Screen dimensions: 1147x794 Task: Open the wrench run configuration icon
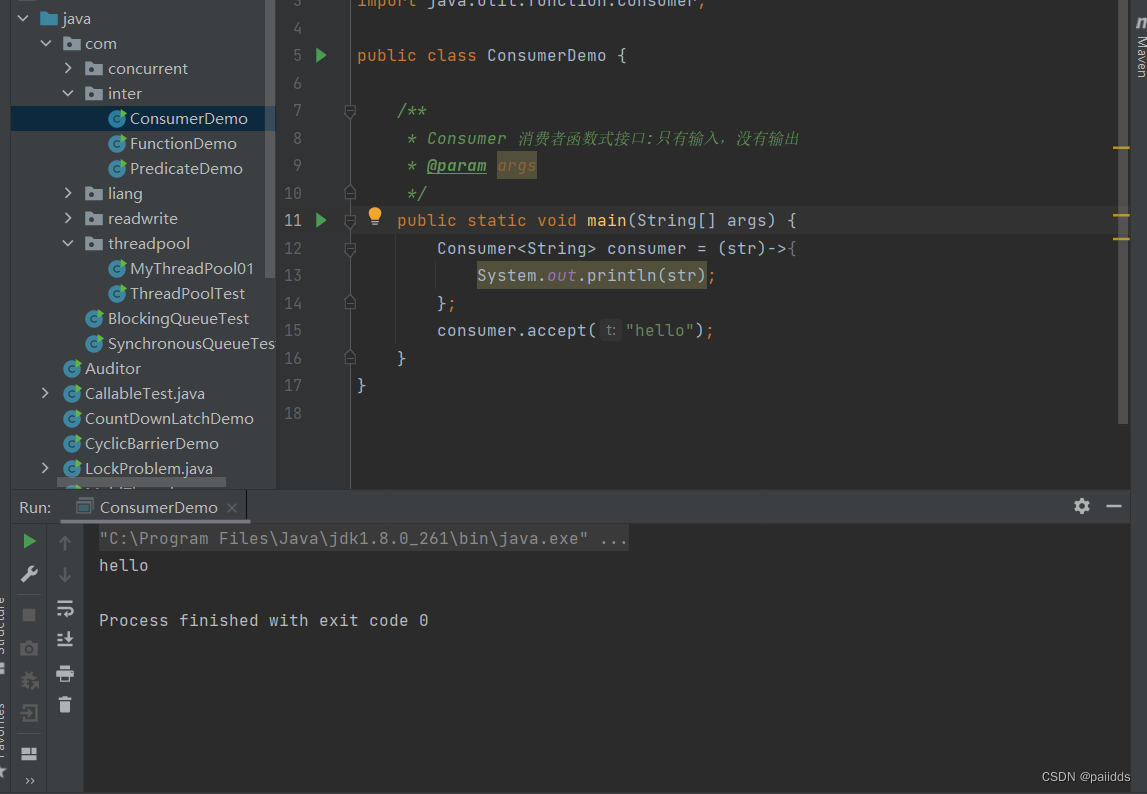point(29,574)
